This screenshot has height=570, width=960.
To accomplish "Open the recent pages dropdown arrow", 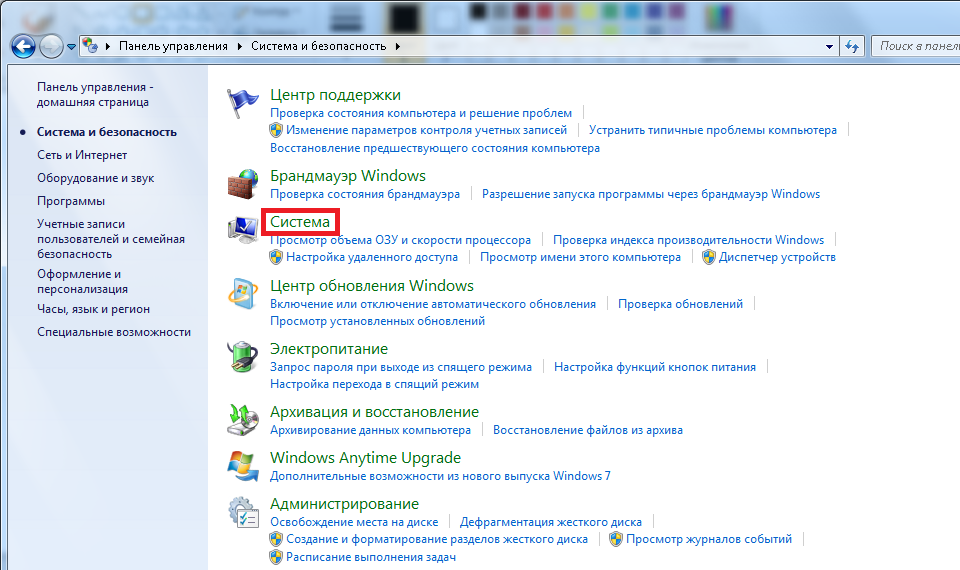I will pyautogui.click(x=71, y=47).
